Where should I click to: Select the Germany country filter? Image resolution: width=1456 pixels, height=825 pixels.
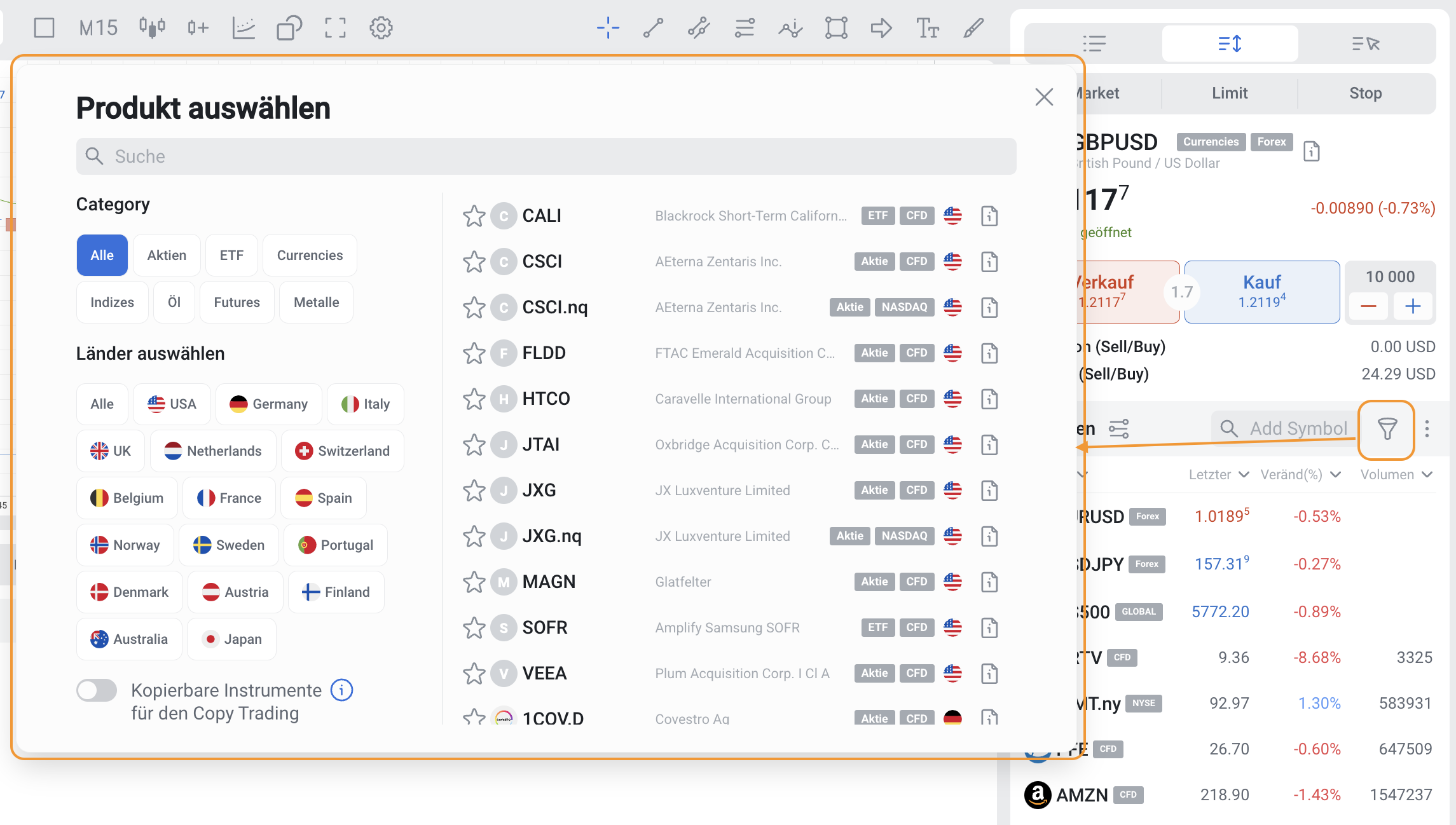268,404
